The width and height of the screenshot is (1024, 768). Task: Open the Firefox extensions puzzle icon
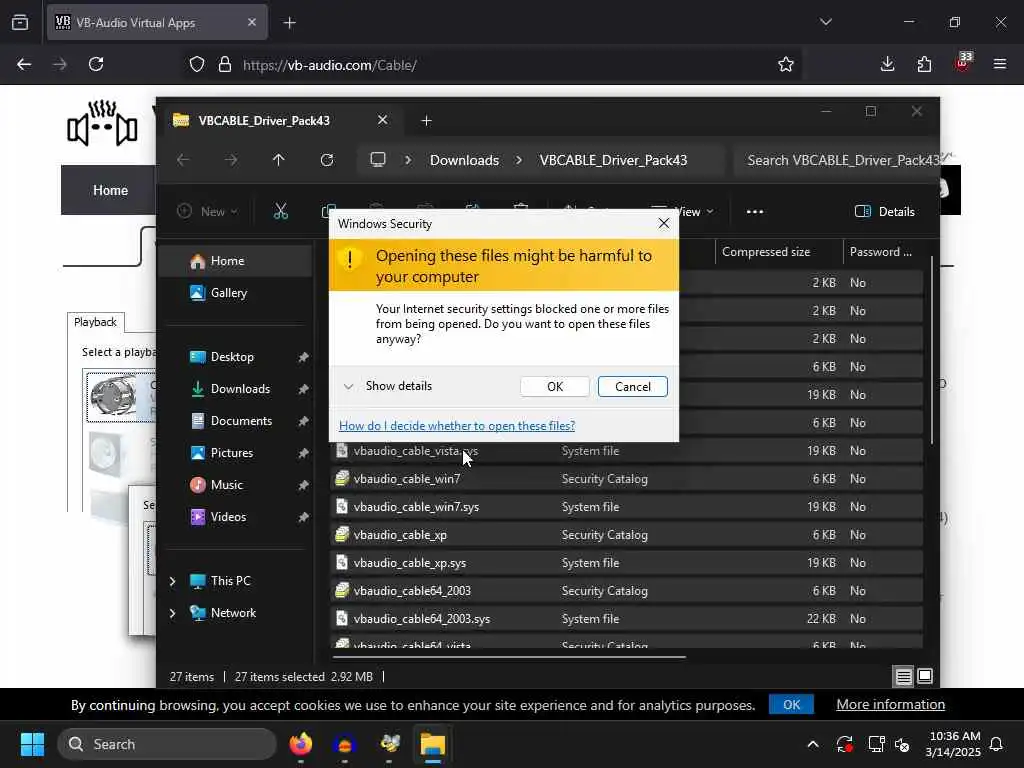click(x=924, y=64)
